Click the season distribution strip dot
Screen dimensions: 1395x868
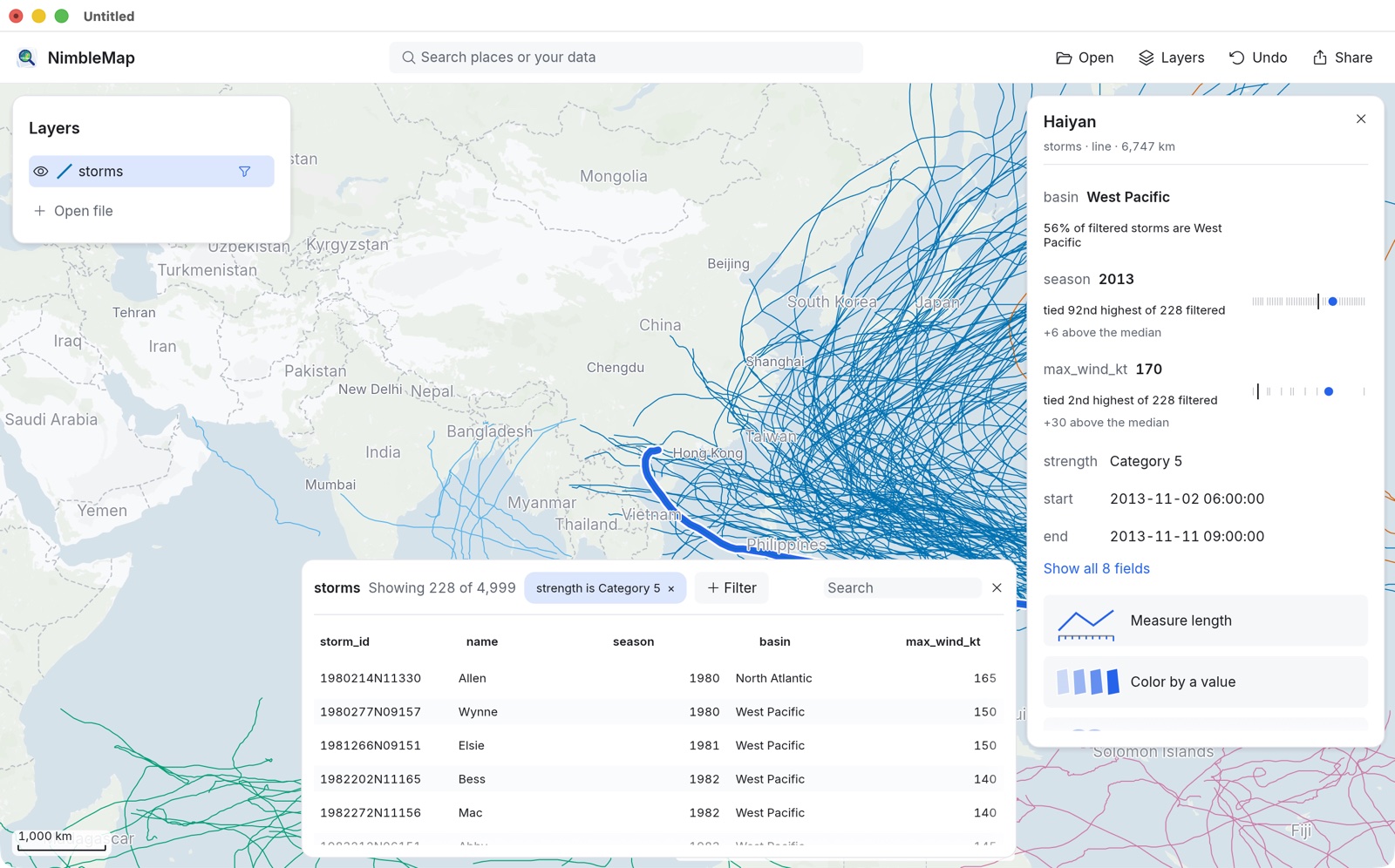1332,302
